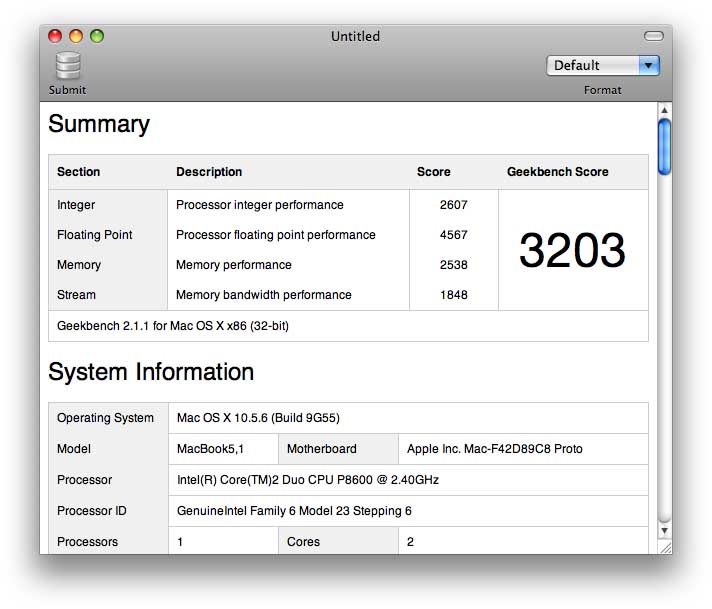Click the Integer section label
712x609 pixels.
[x=76, y=205]
